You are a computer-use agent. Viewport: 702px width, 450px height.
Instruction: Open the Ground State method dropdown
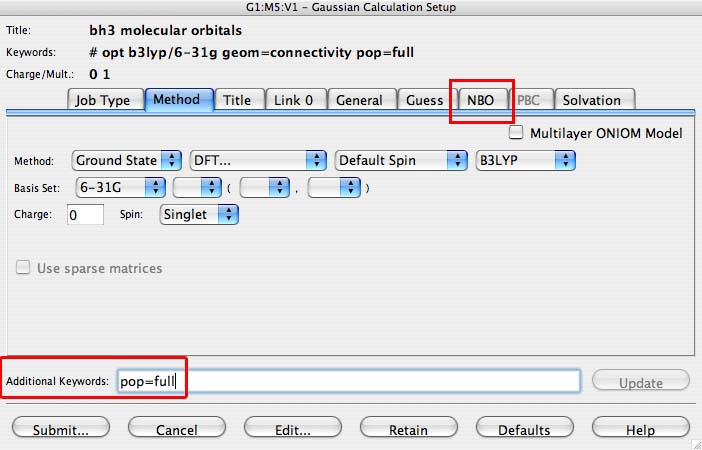[x=126, y=160]
